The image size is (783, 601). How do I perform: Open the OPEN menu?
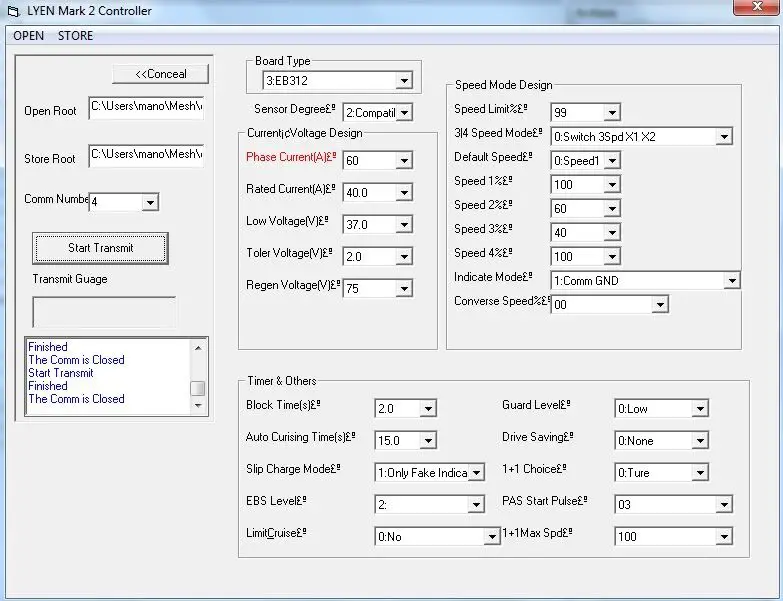tap(28, 36)
